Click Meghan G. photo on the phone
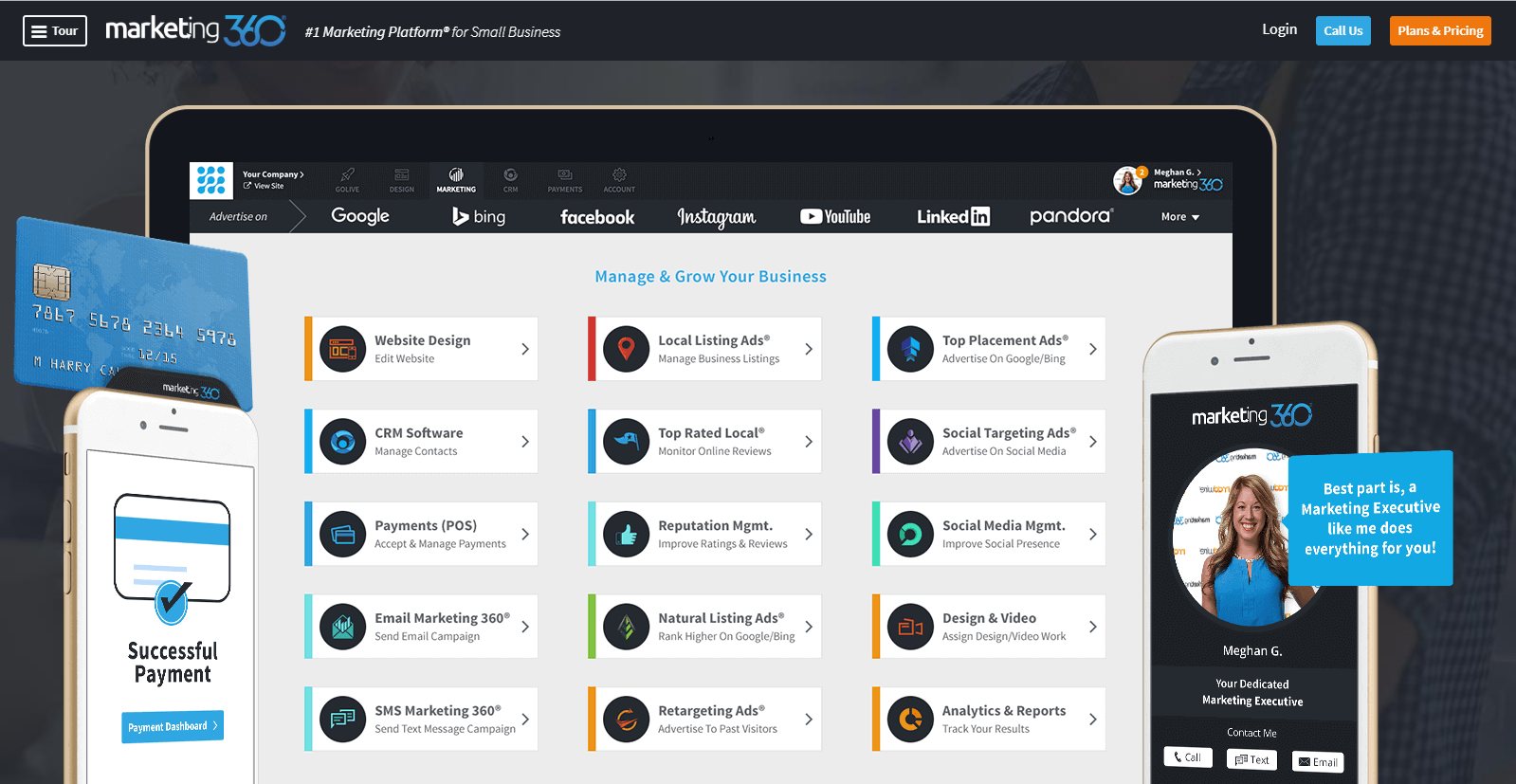Screen dimensions: 1516x784 1248,539
